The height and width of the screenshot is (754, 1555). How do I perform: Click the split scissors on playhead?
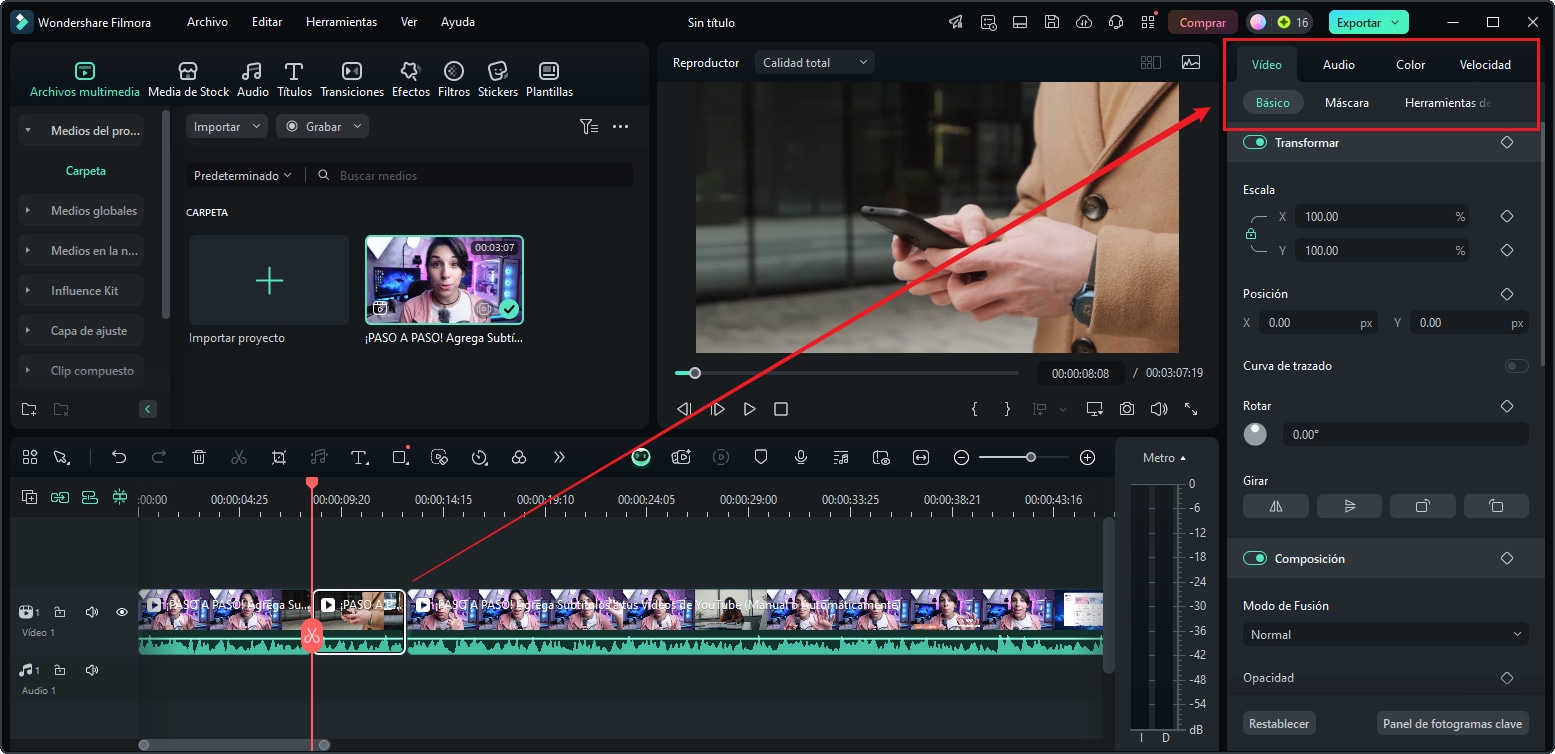pos(312,635)
